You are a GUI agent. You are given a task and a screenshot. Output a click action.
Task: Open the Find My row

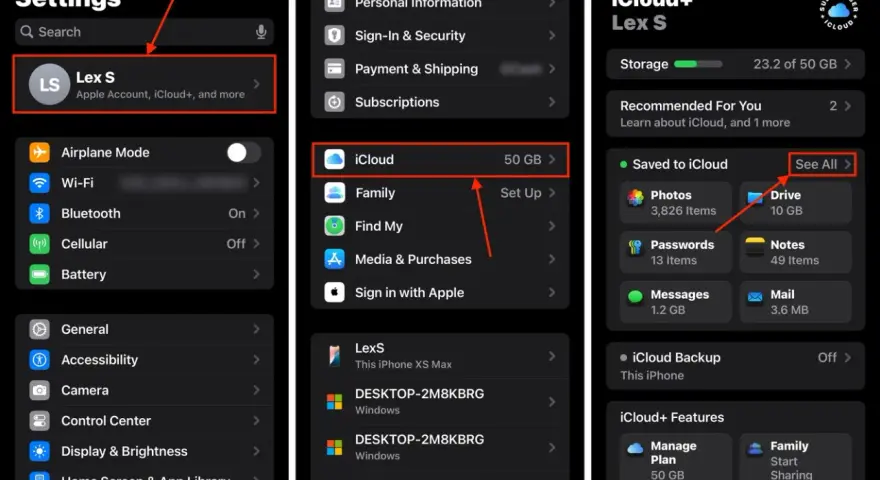click(x=440, y=226)
